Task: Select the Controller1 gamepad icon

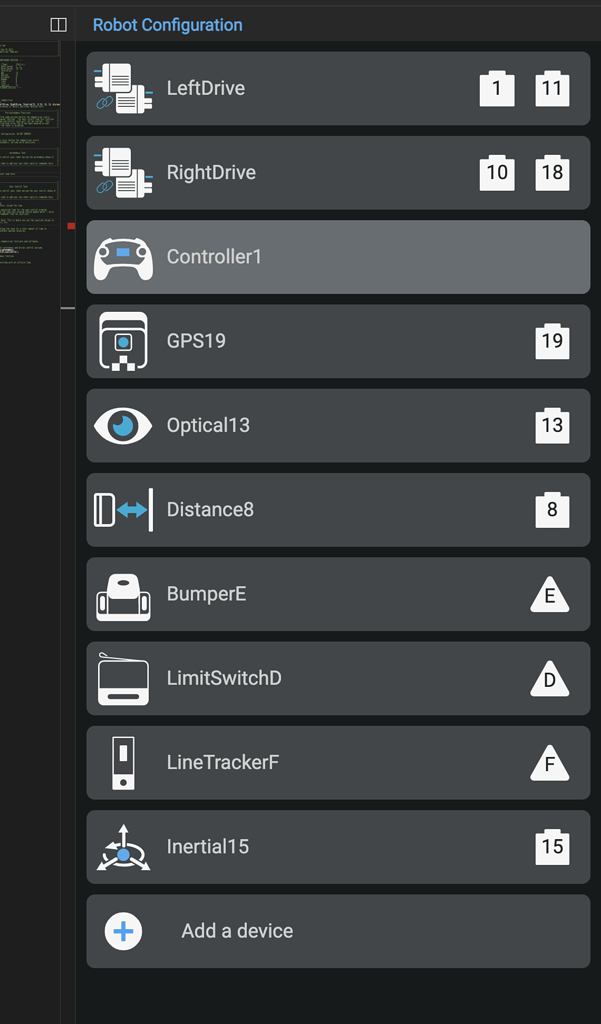Action: click(123, 257)
